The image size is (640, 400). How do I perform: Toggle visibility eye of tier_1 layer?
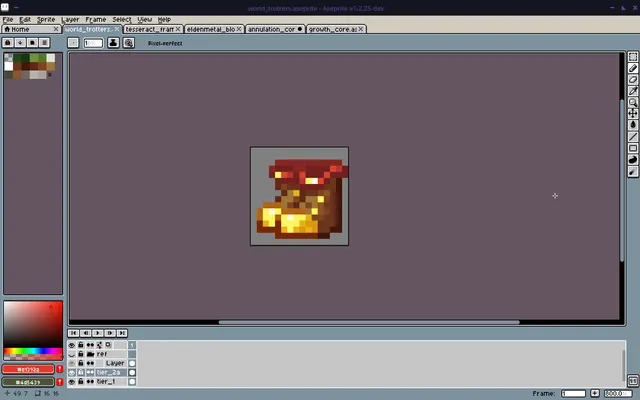[x=72, y=382]
